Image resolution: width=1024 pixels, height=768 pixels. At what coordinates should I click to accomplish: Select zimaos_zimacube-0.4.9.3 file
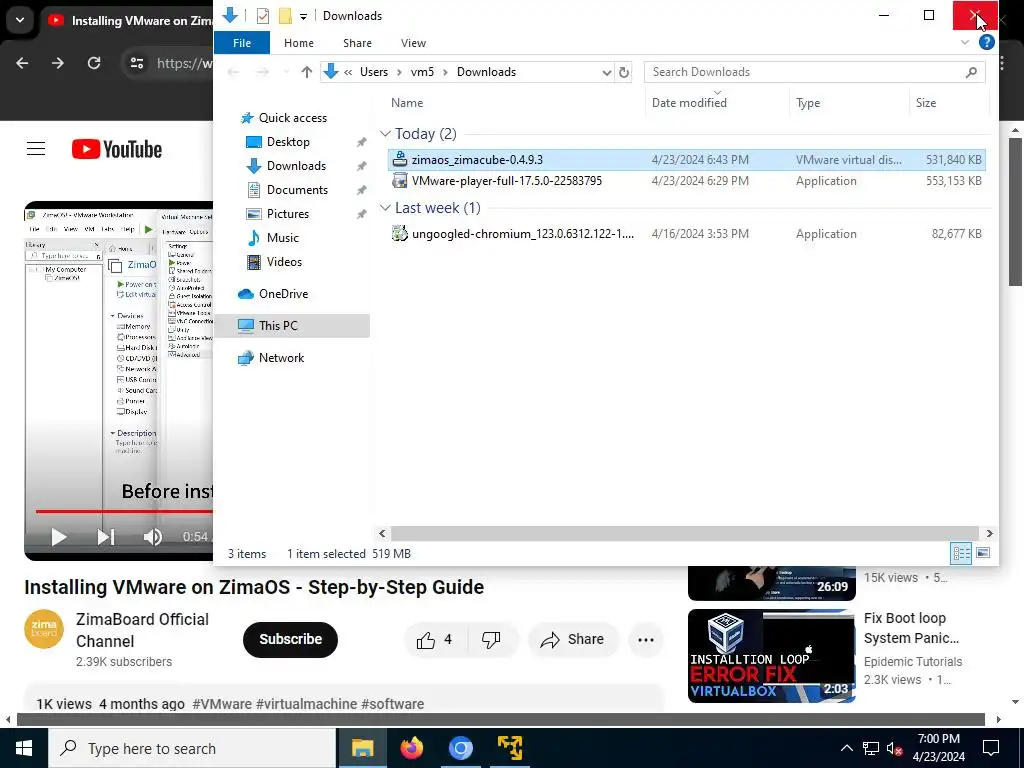click(686, 160)
